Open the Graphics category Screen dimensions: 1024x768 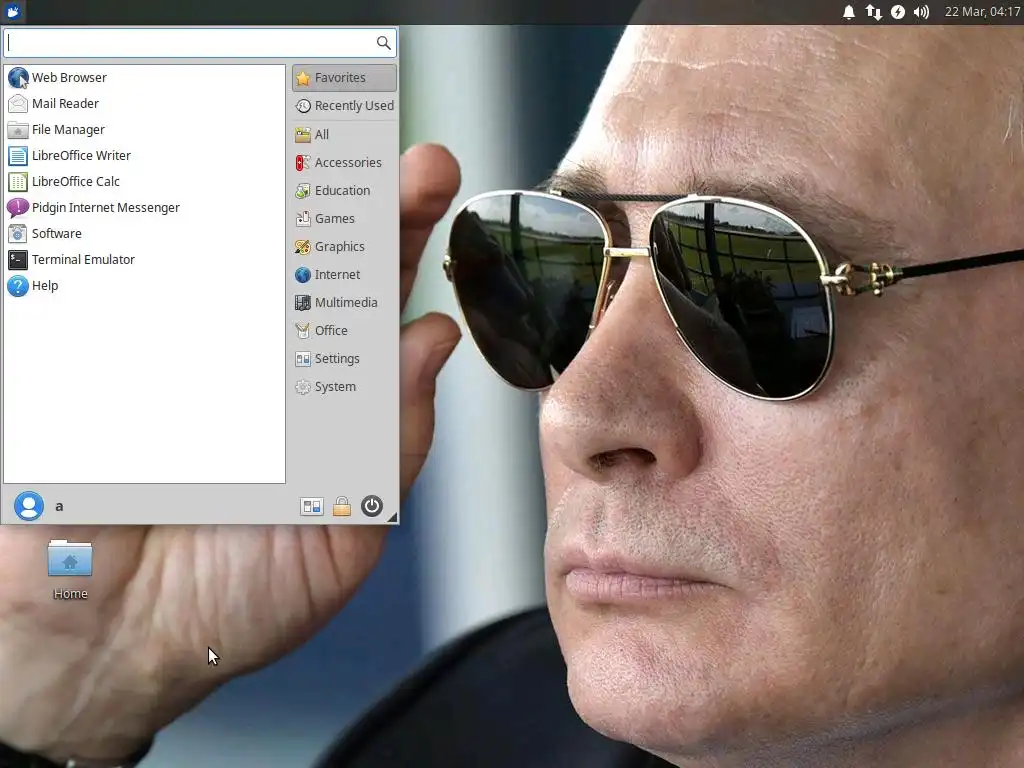pos(344,247)
